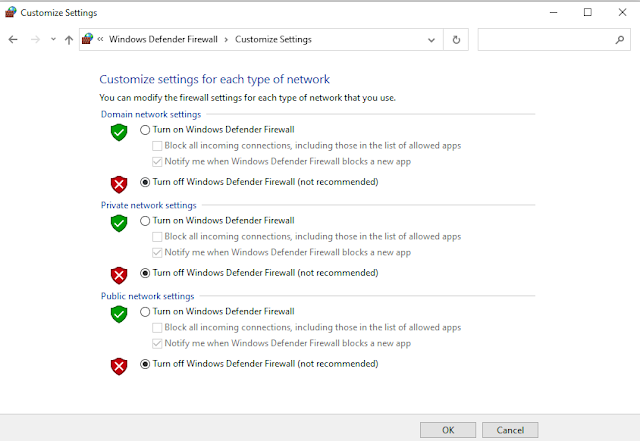Click green shield icon under Private settings
Image resolution: width=640 pixels, height=441 pixels.
click(119, 223)
